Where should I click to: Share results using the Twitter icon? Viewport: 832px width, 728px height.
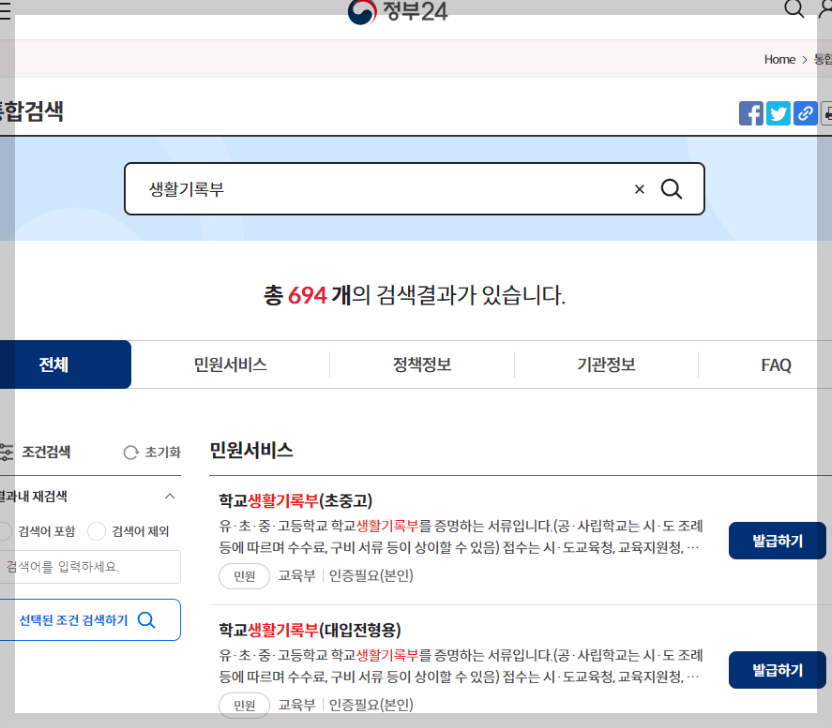778,113
